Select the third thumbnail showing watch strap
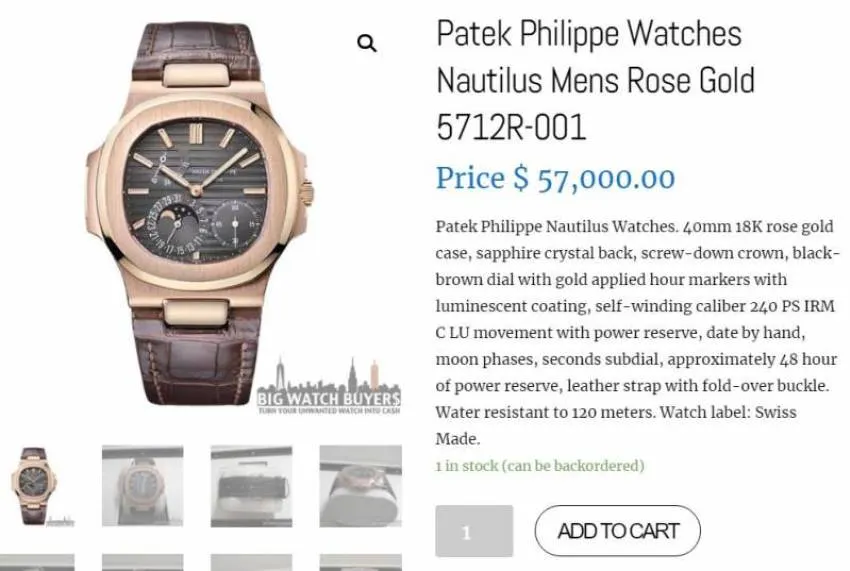 click(252, 486)
